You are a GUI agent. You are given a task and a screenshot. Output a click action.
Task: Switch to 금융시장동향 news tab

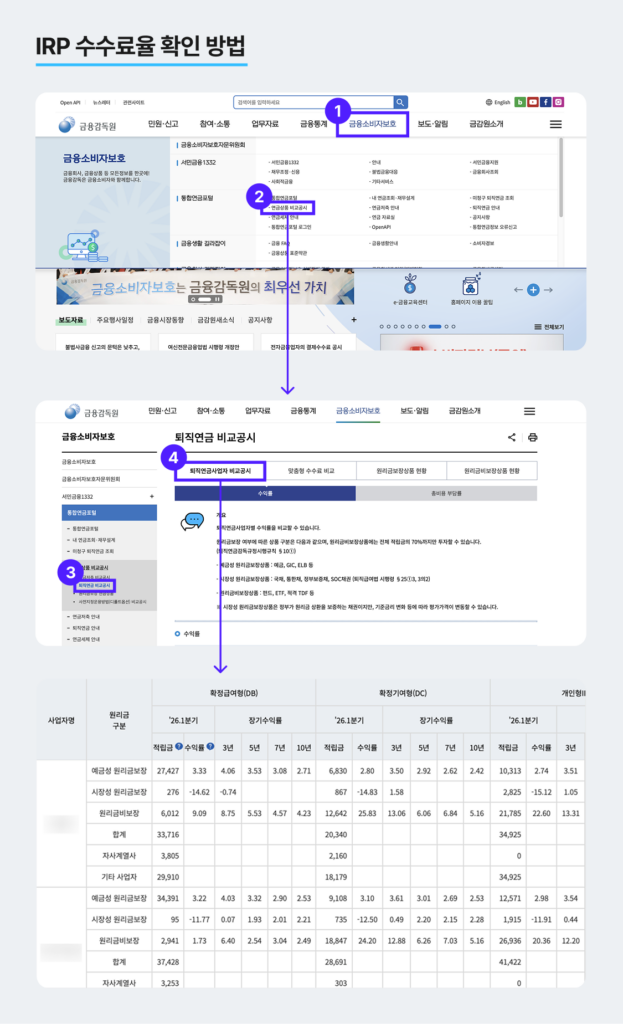click(165, 320)
